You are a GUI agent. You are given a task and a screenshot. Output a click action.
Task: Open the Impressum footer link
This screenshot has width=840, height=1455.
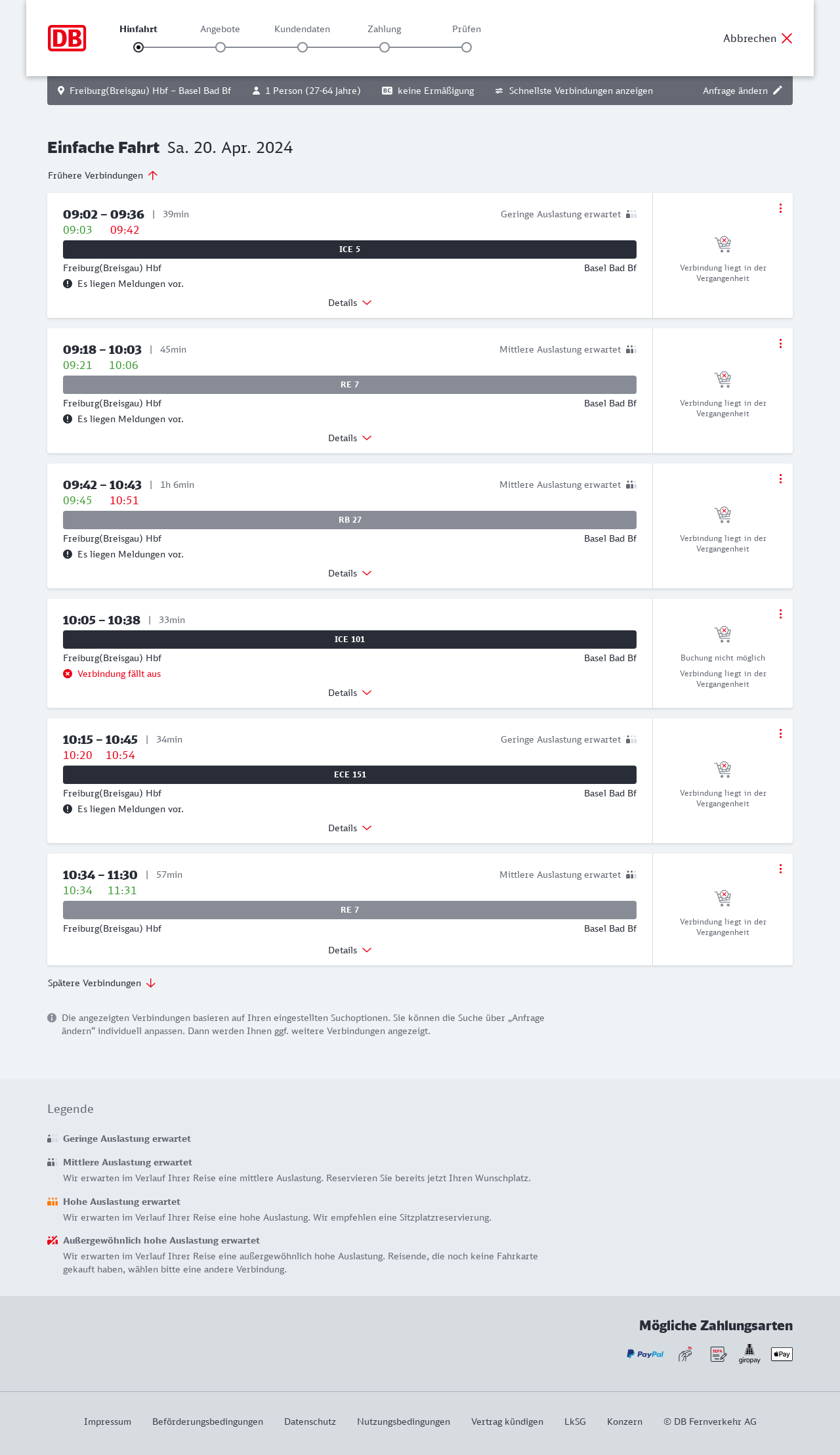[108, 1422]
